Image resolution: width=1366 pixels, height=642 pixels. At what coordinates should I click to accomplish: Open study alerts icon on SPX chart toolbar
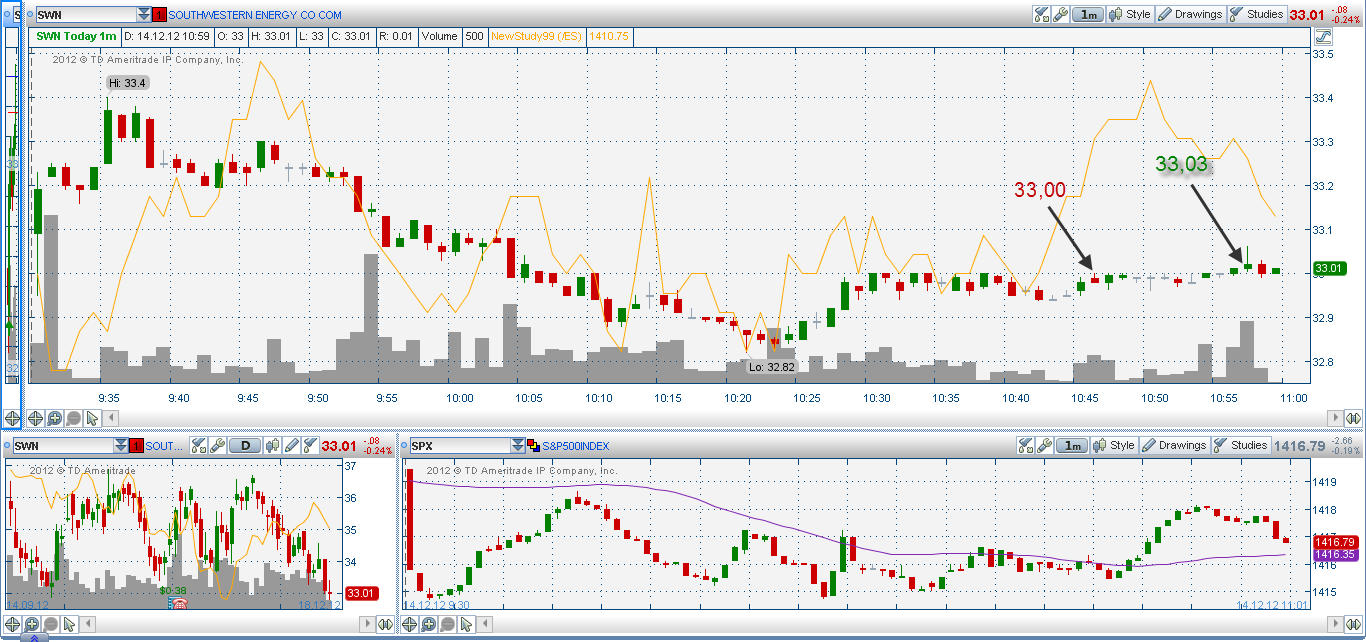1025,446
